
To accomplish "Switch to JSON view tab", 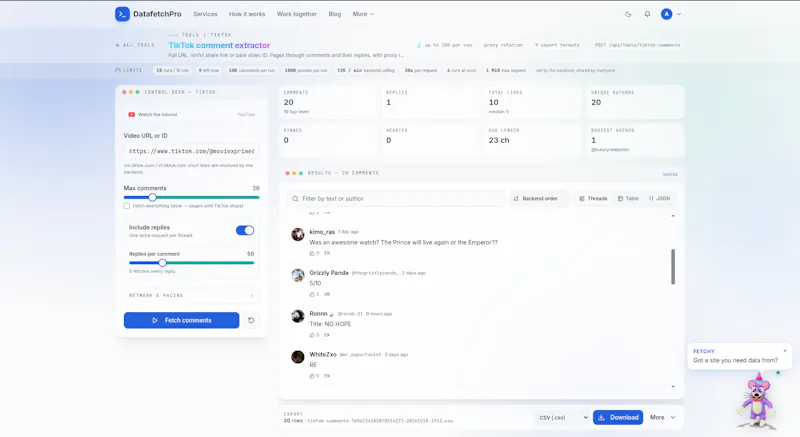I will 659,199.
